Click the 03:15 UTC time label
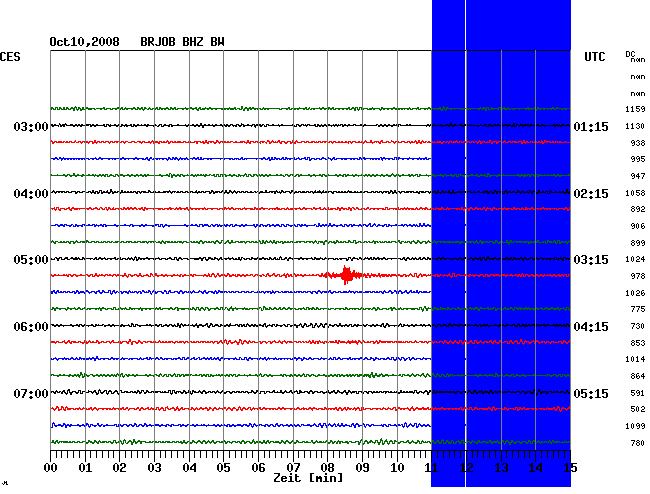 [591, 260]
